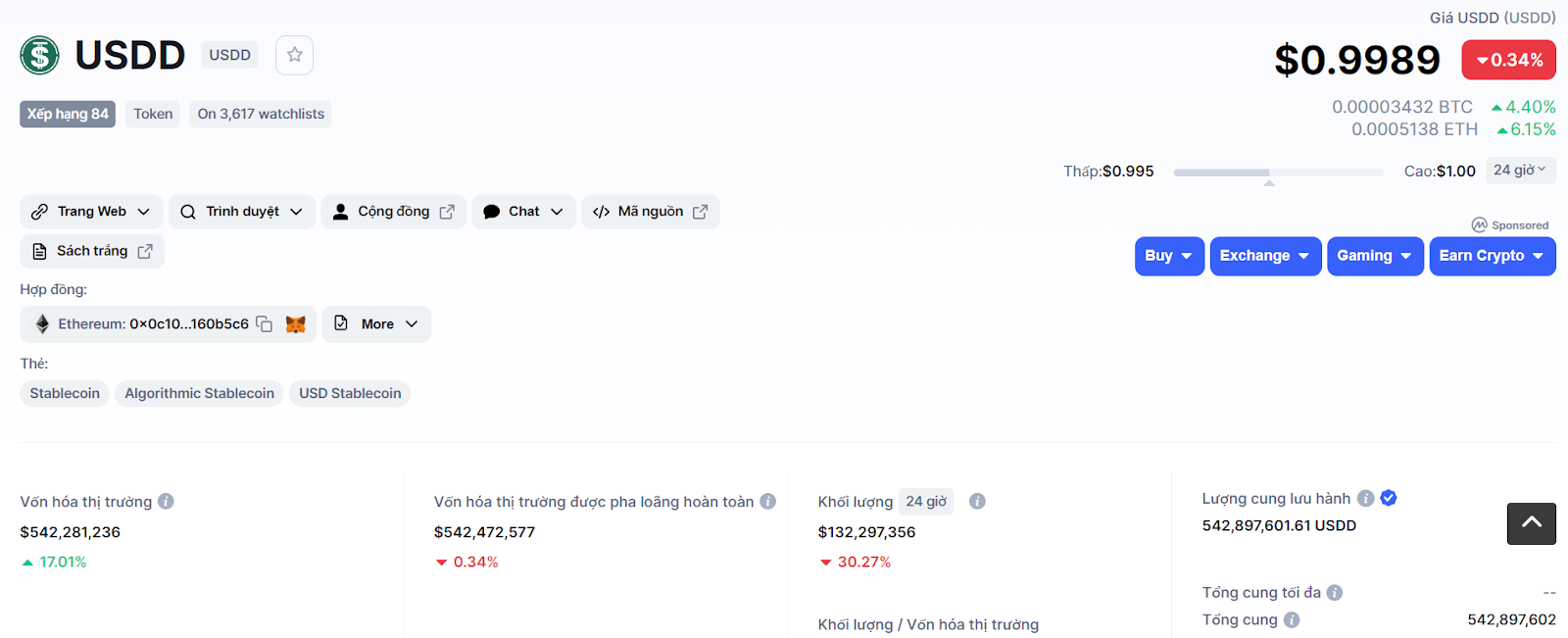Select the $0.9989 price text
The width and height of the screenshot is (1568, 638).
1357,60
